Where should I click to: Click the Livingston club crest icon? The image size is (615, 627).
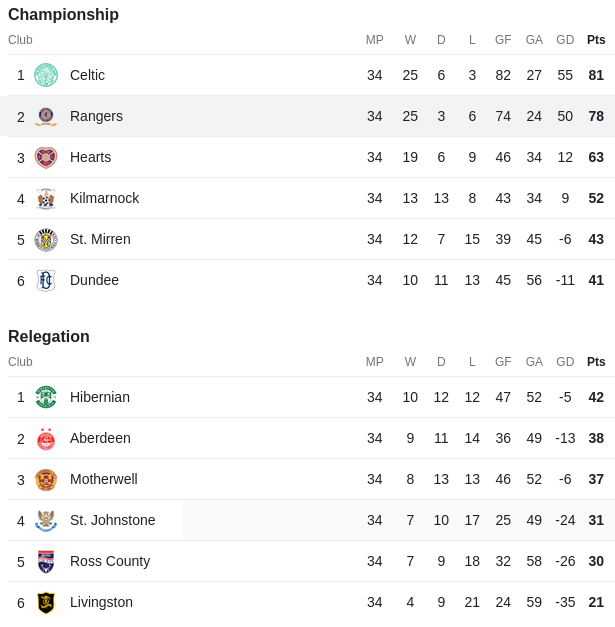(x=46, y=603)
